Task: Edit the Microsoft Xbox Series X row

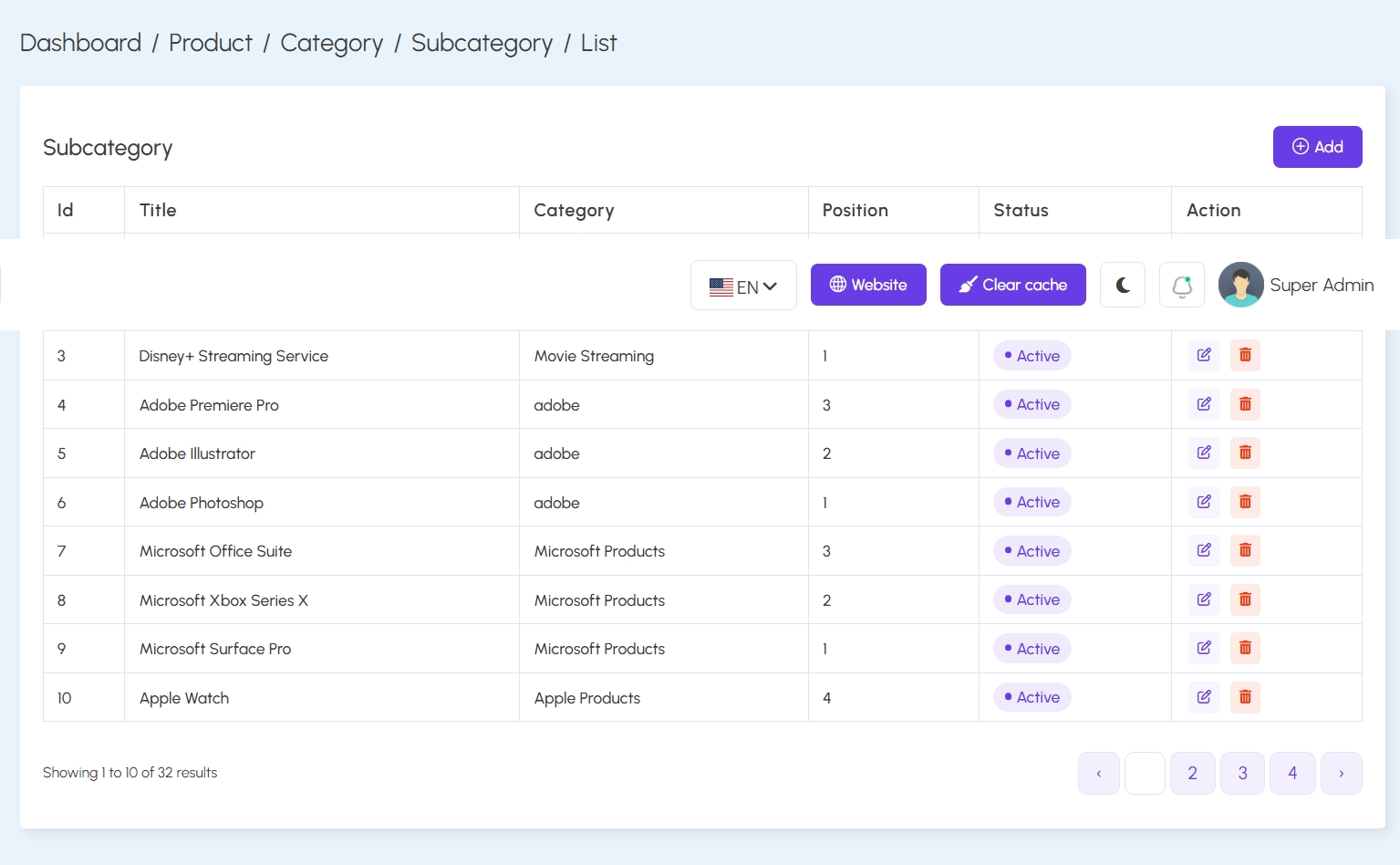Action: click(x=1204, y=599)
